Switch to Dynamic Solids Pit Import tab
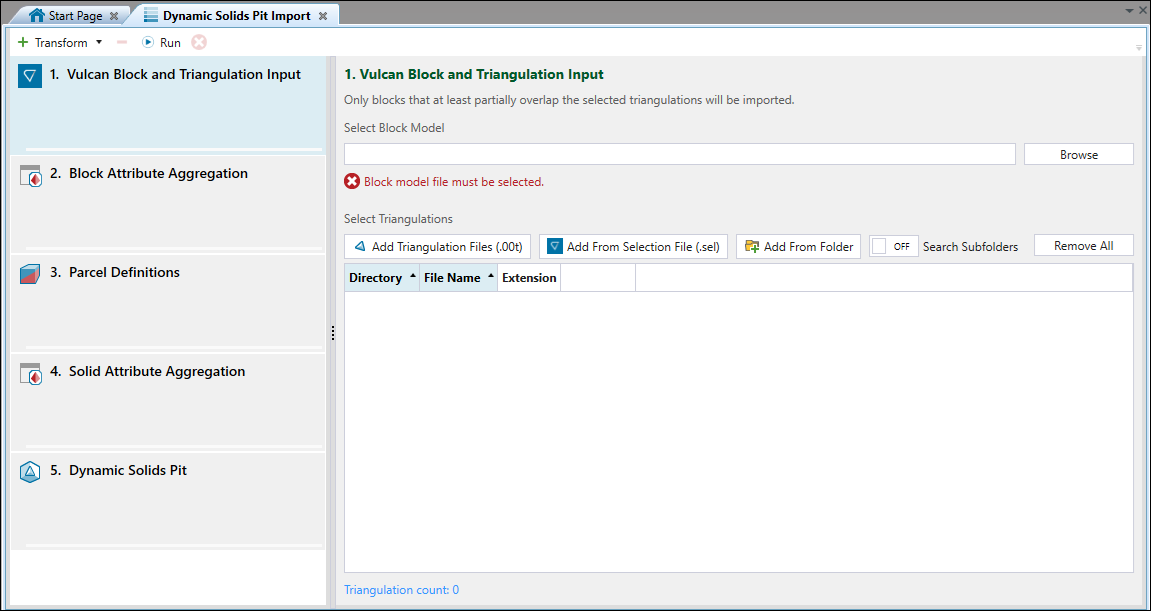The image size is (1151, 611). click(236, 15)
